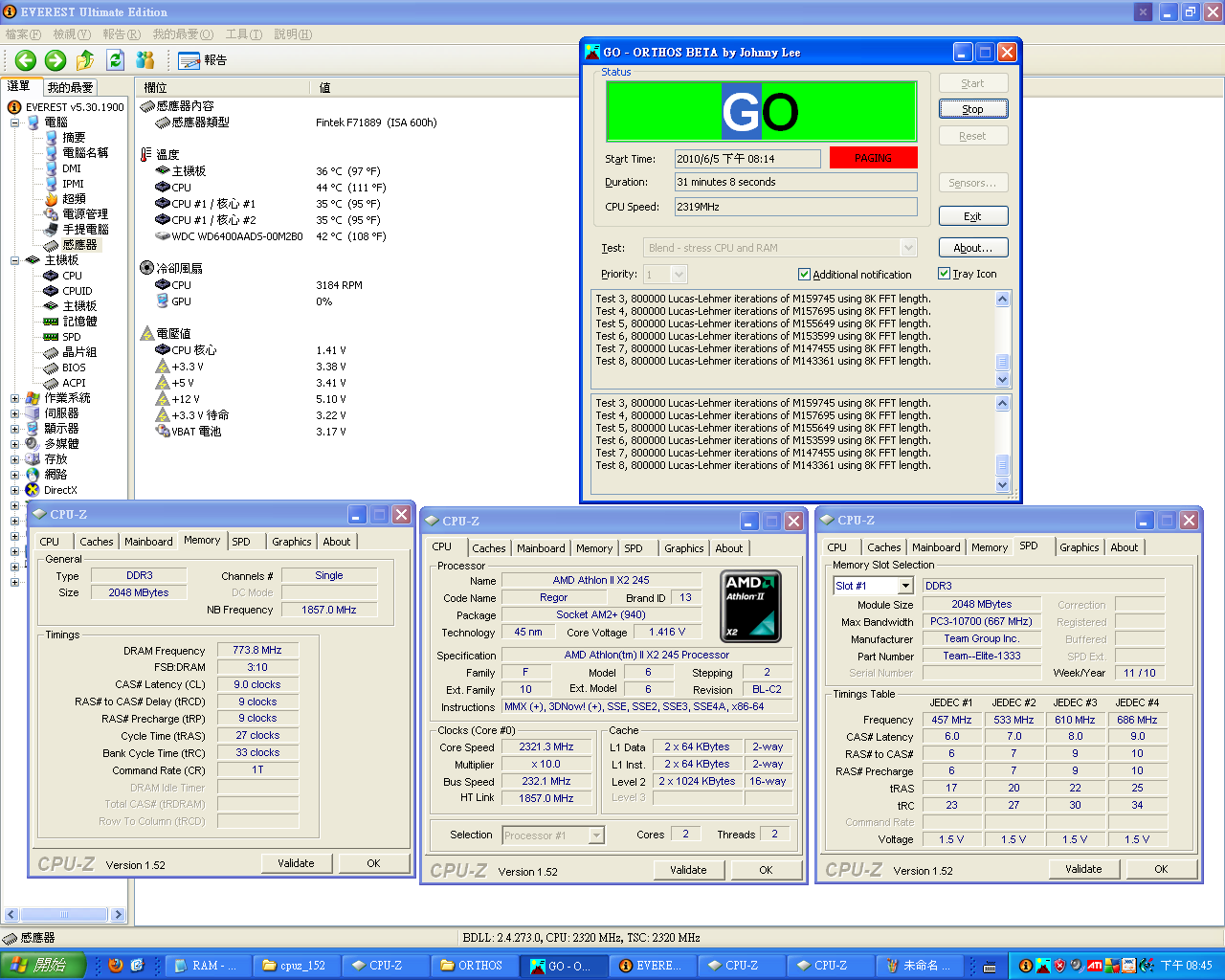Click the AMD Athlon II logo in CPU-Z
Screen dimensions: 1225x980
(x=750, y=607)
